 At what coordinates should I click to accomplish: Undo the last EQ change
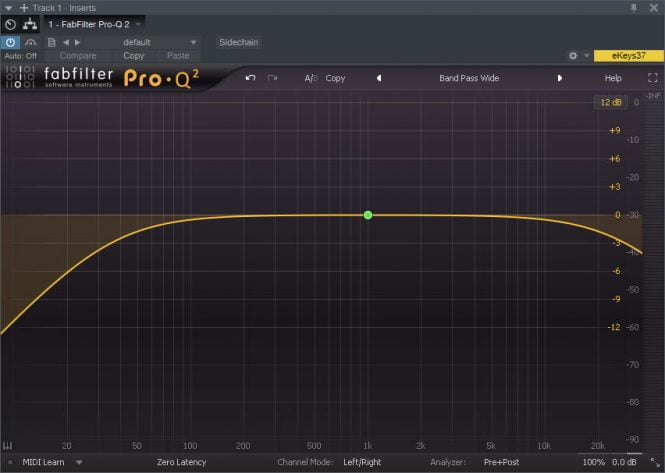(x=250, y=78)
